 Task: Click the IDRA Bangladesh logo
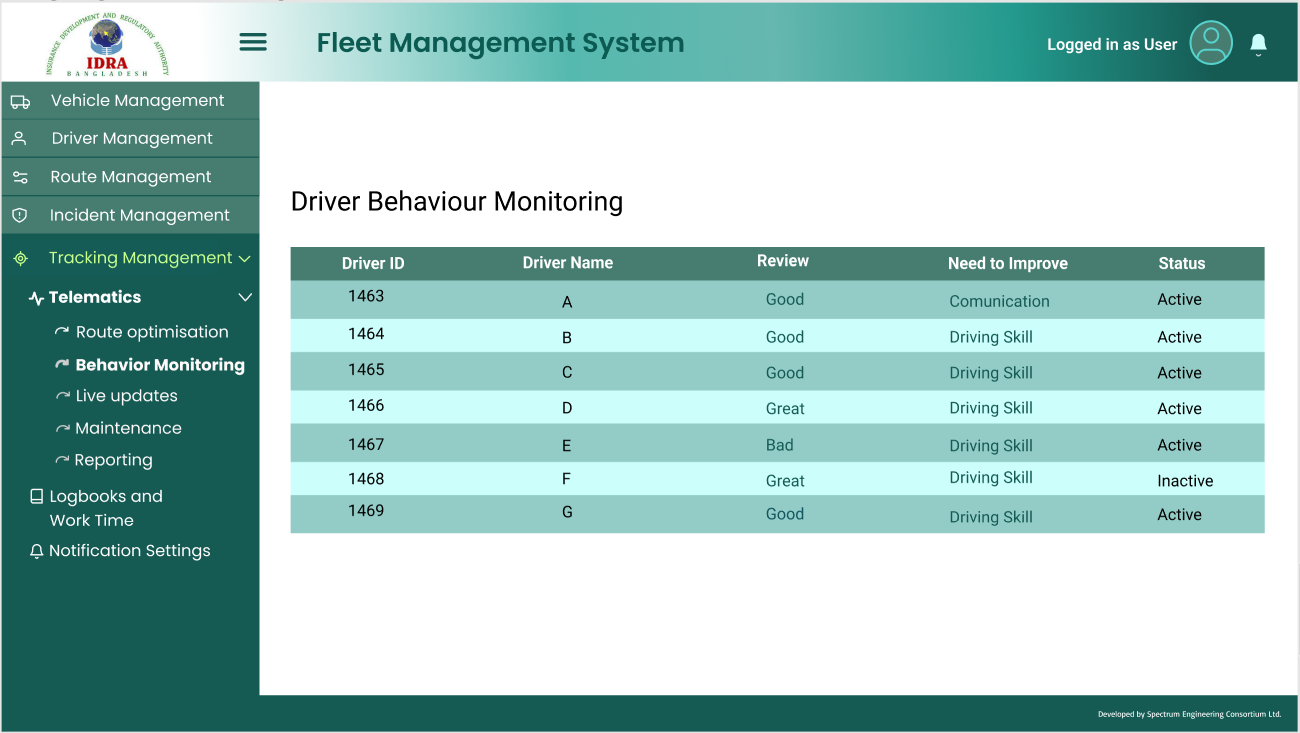107,45
